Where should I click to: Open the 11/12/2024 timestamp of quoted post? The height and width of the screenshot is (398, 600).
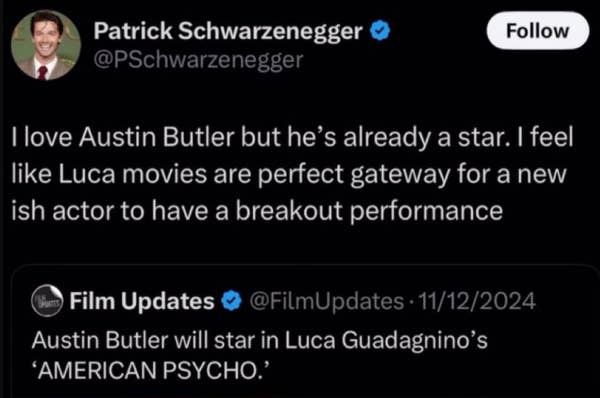477,301
